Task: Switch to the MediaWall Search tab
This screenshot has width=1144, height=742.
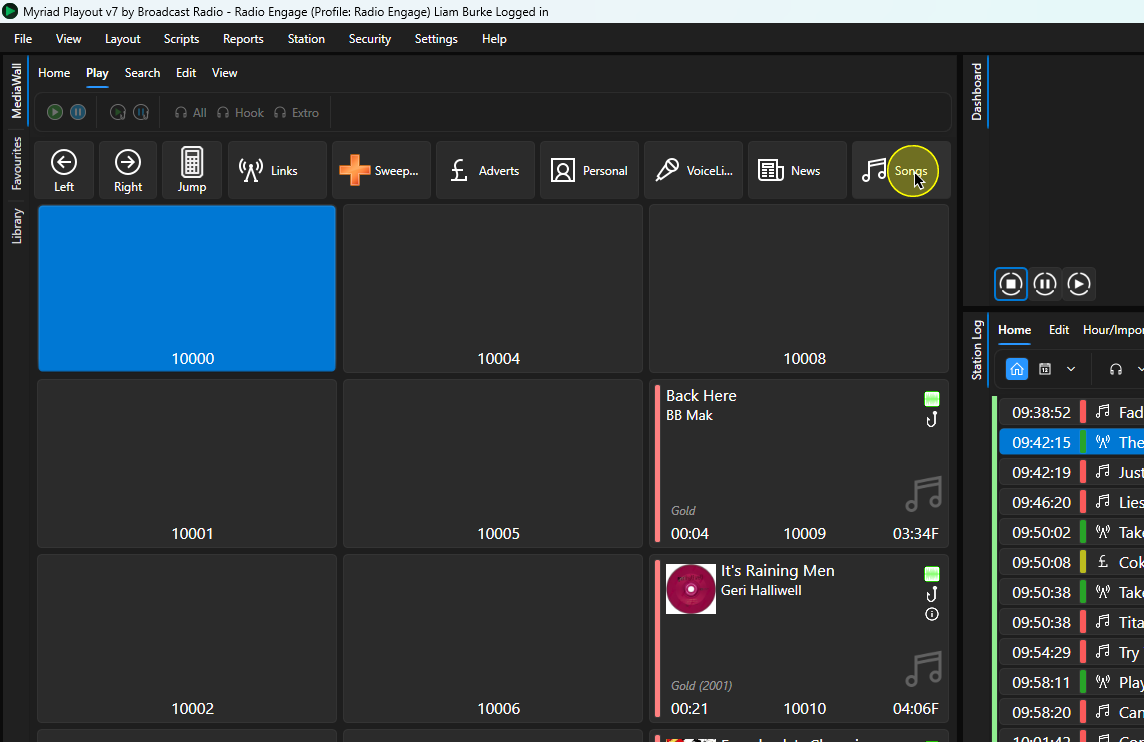Action: [142, 73]
